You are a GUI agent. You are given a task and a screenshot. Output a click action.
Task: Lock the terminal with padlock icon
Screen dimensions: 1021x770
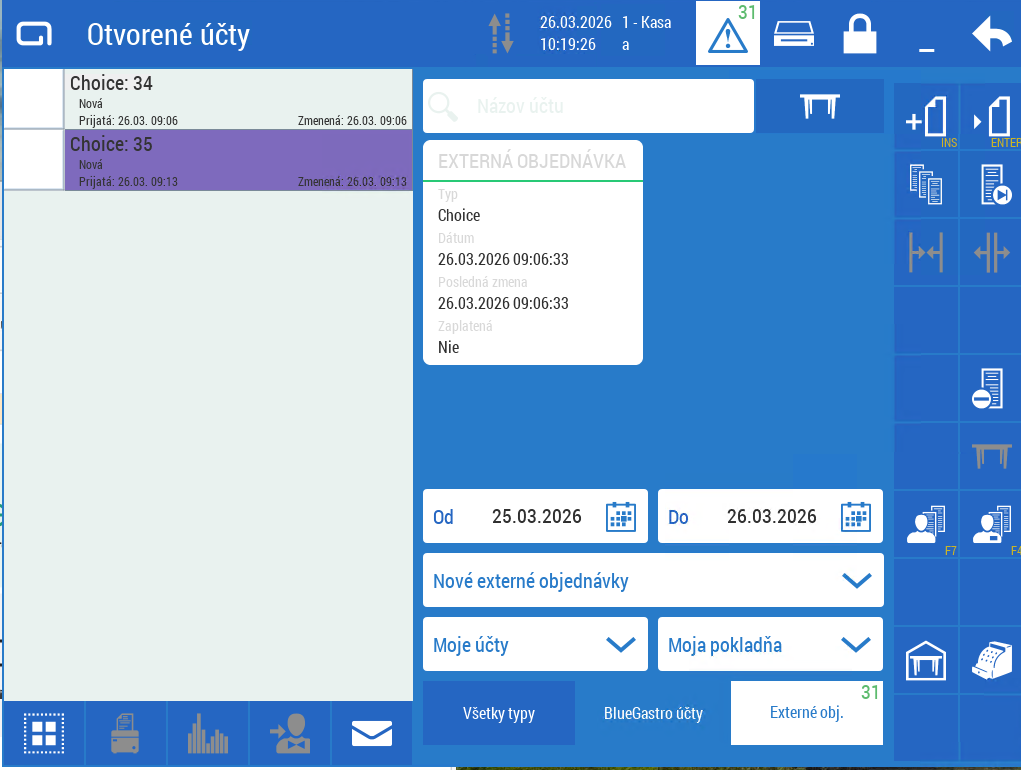point(859,34)
